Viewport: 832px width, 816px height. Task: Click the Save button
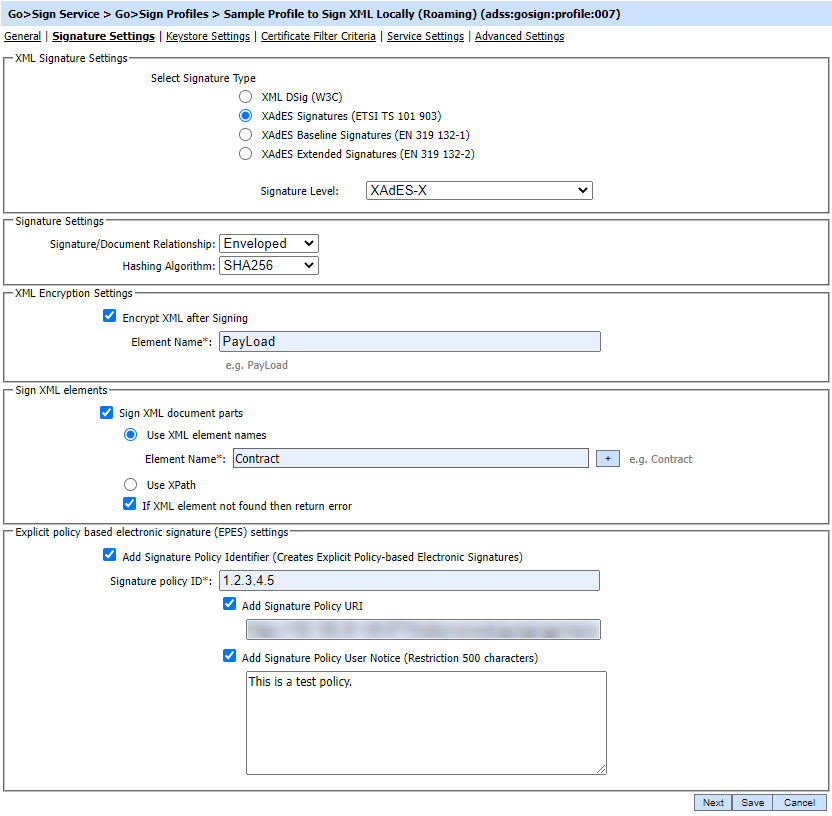tap(752, 802)
